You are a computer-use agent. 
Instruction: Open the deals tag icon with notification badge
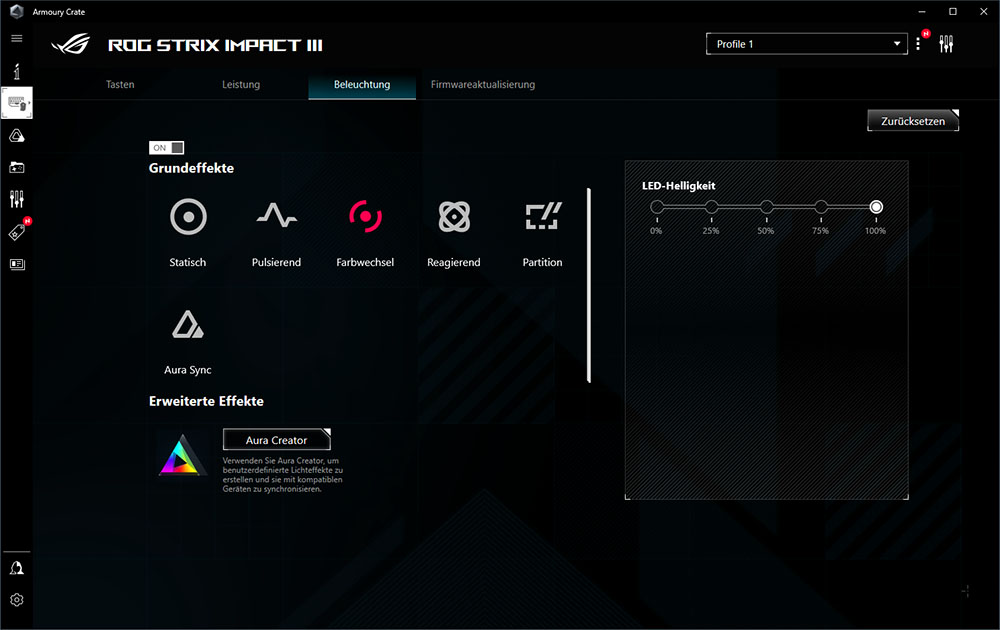[x=17, y=231]
